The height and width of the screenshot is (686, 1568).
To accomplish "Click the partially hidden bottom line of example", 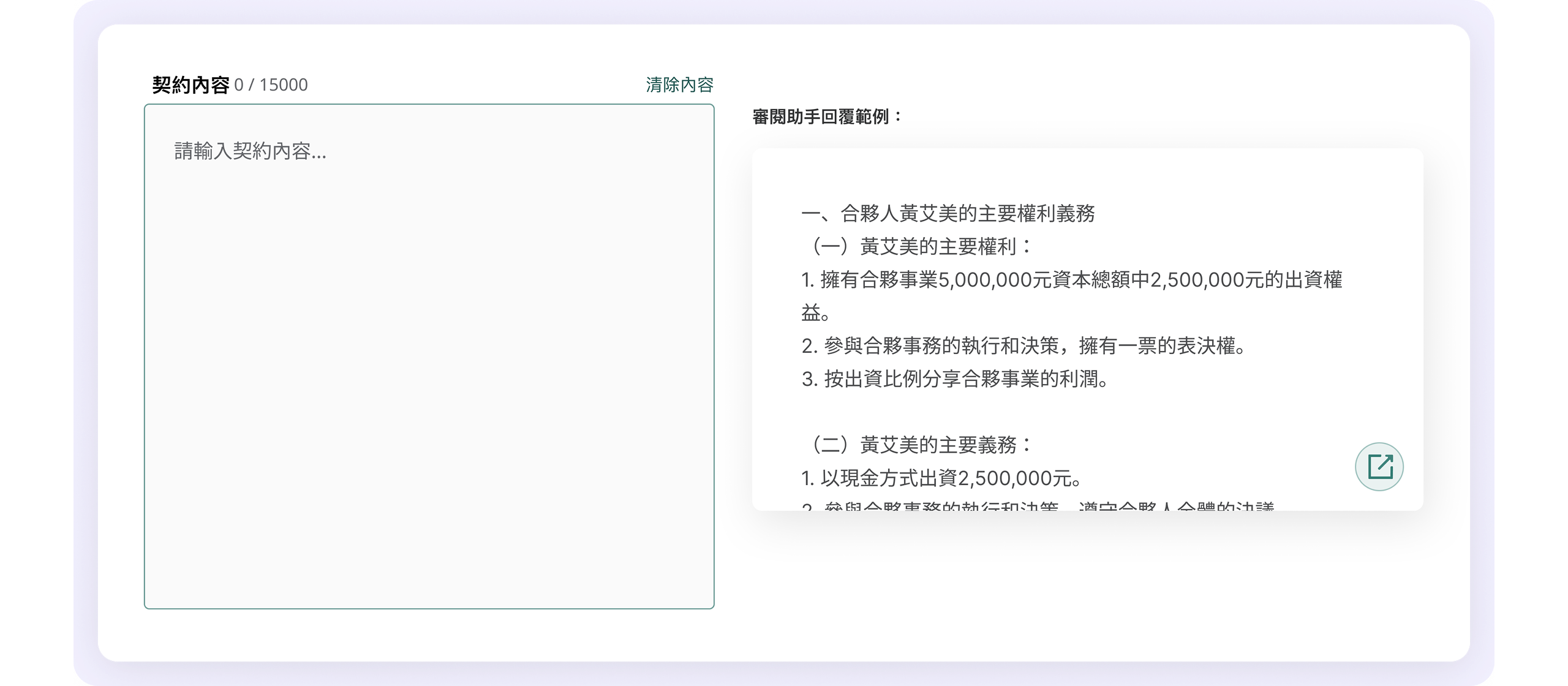I will (1038, 506).
